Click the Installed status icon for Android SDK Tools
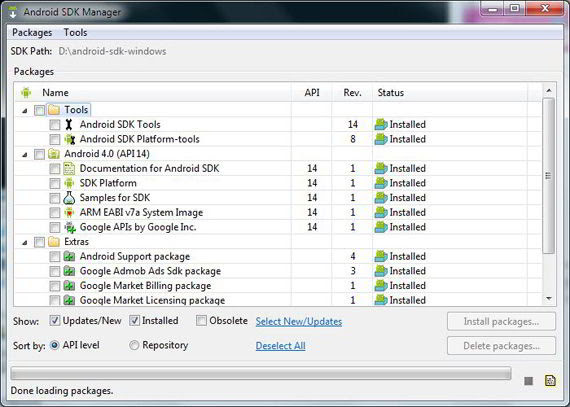This screenshot has width=570, height=407. click(381, 125)
